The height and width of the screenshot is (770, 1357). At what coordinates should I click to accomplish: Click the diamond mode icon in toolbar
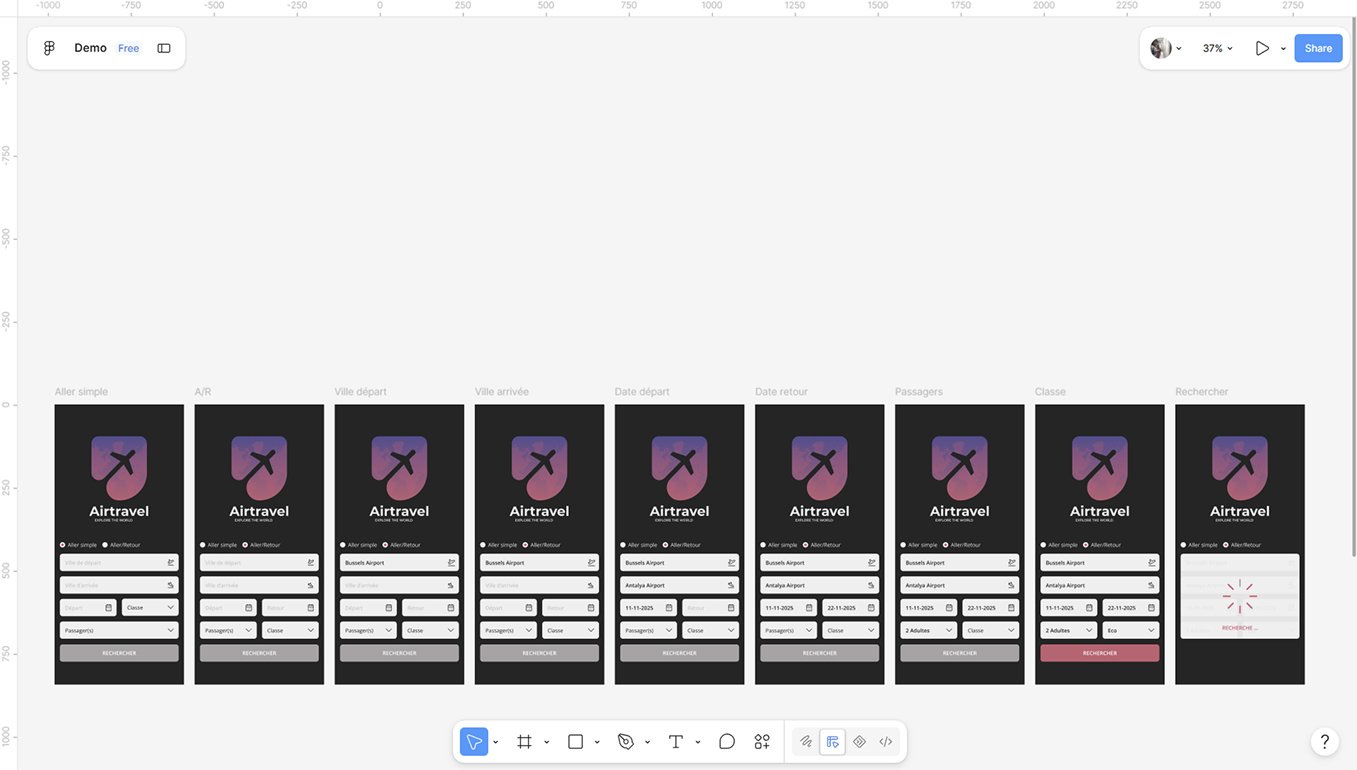[x=859, y=742]
